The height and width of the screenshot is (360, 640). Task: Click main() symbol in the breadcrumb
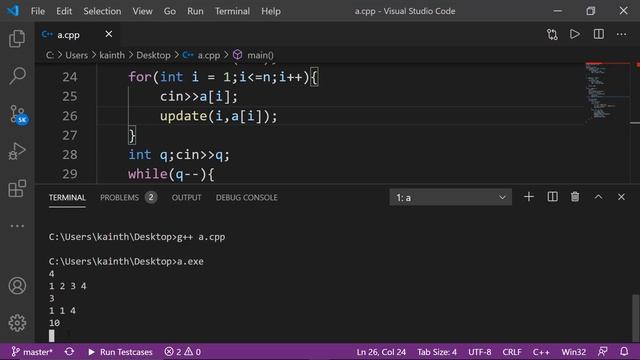click(260, 55)
